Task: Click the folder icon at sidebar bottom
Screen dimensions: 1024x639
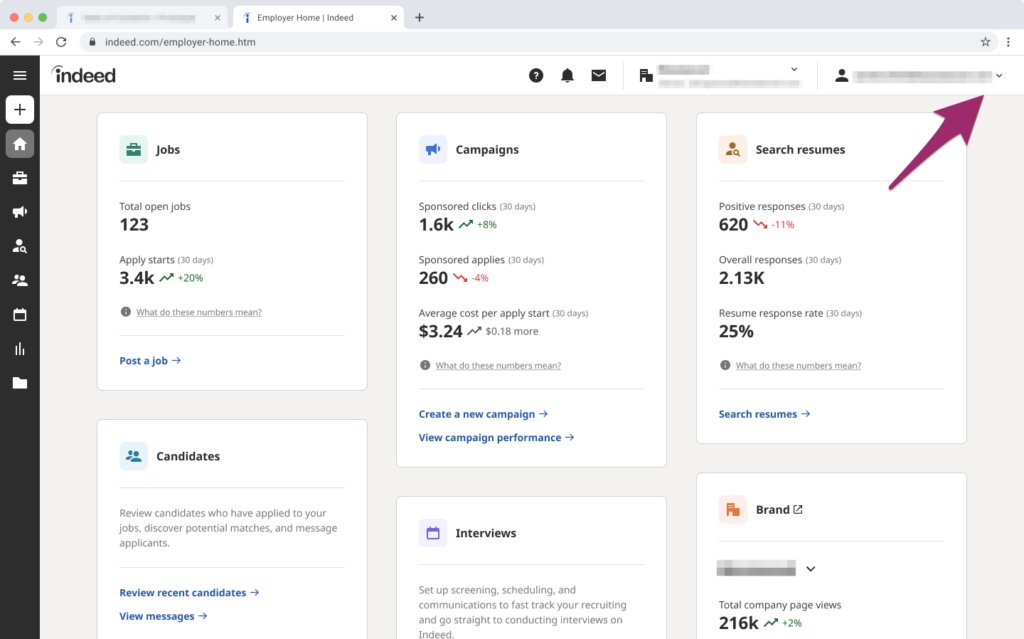Action: click(x=20, y=382)
